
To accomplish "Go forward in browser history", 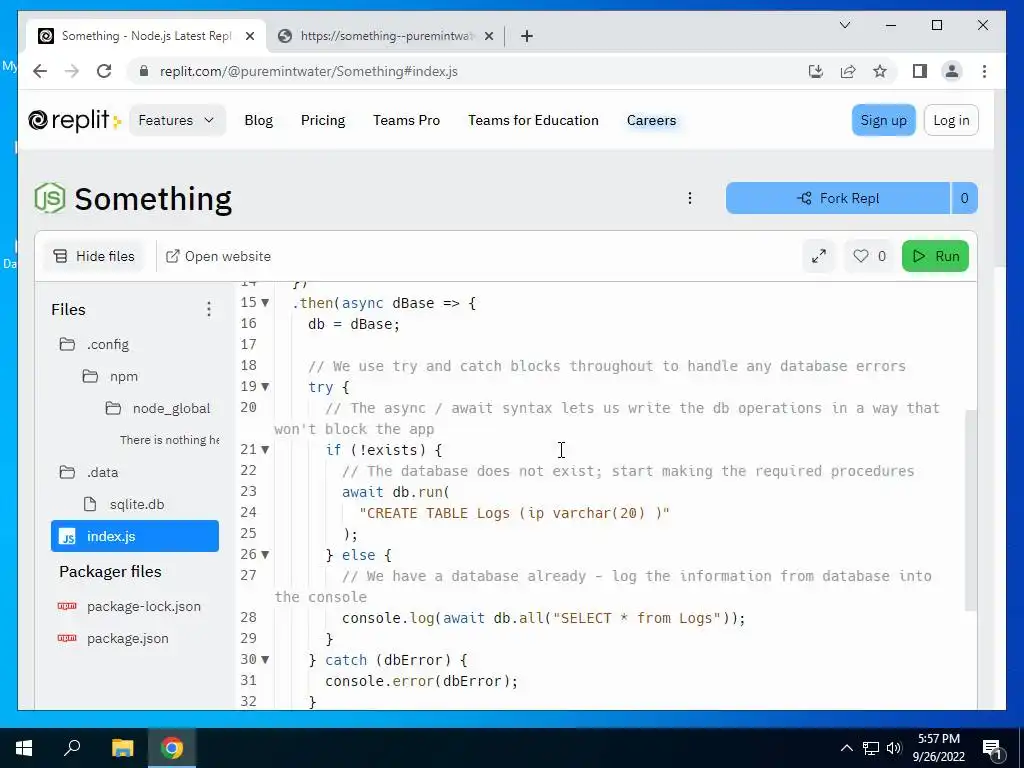I will coord(72,71).
